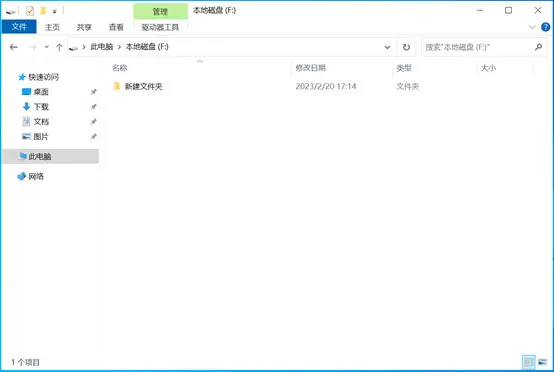Open the 驱动器工具 tab
The width and height of the screenshot is (554, 372).
[160, 27]
